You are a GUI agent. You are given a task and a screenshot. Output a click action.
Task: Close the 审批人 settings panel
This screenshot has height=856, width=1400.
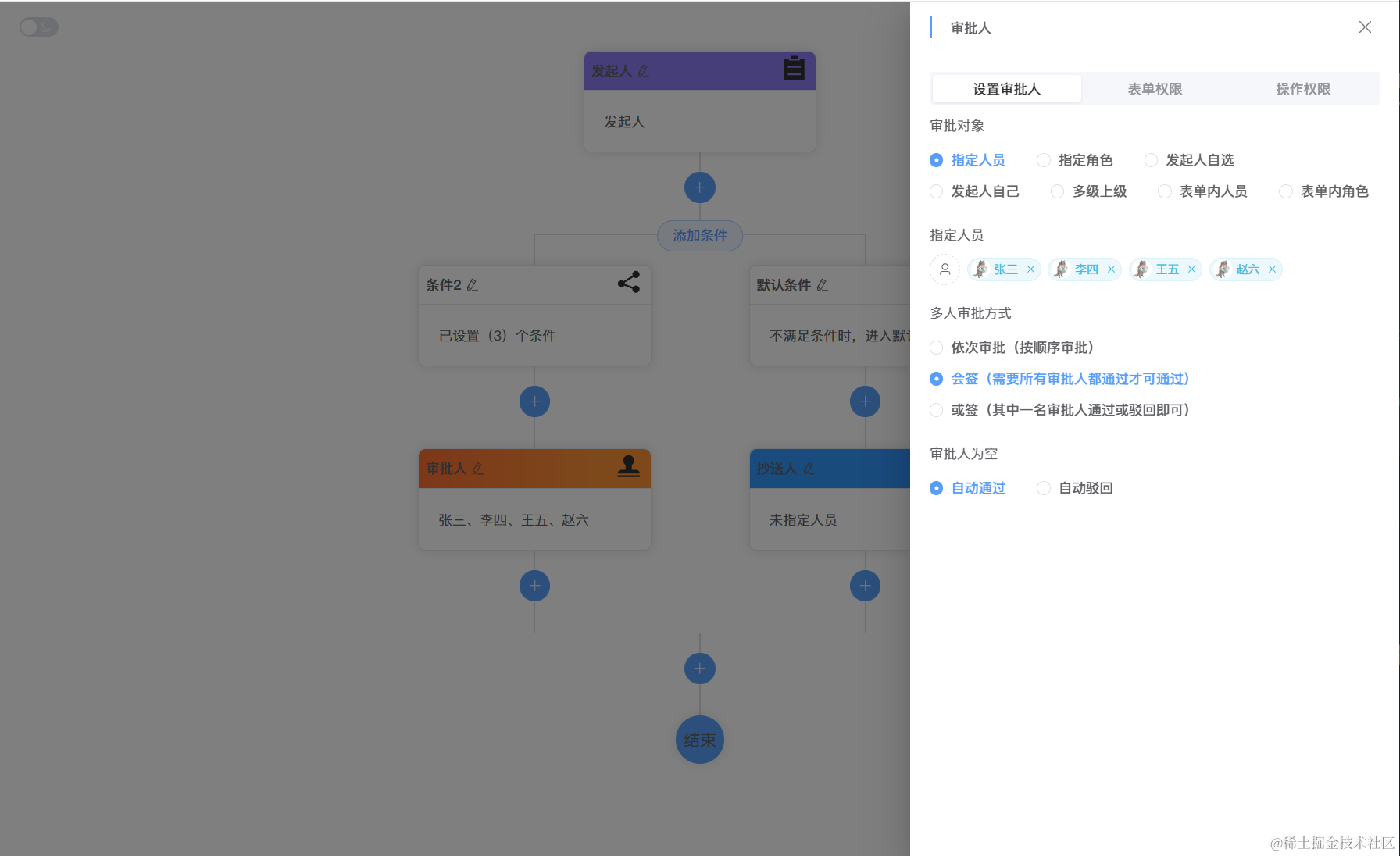coord(1365,27)
